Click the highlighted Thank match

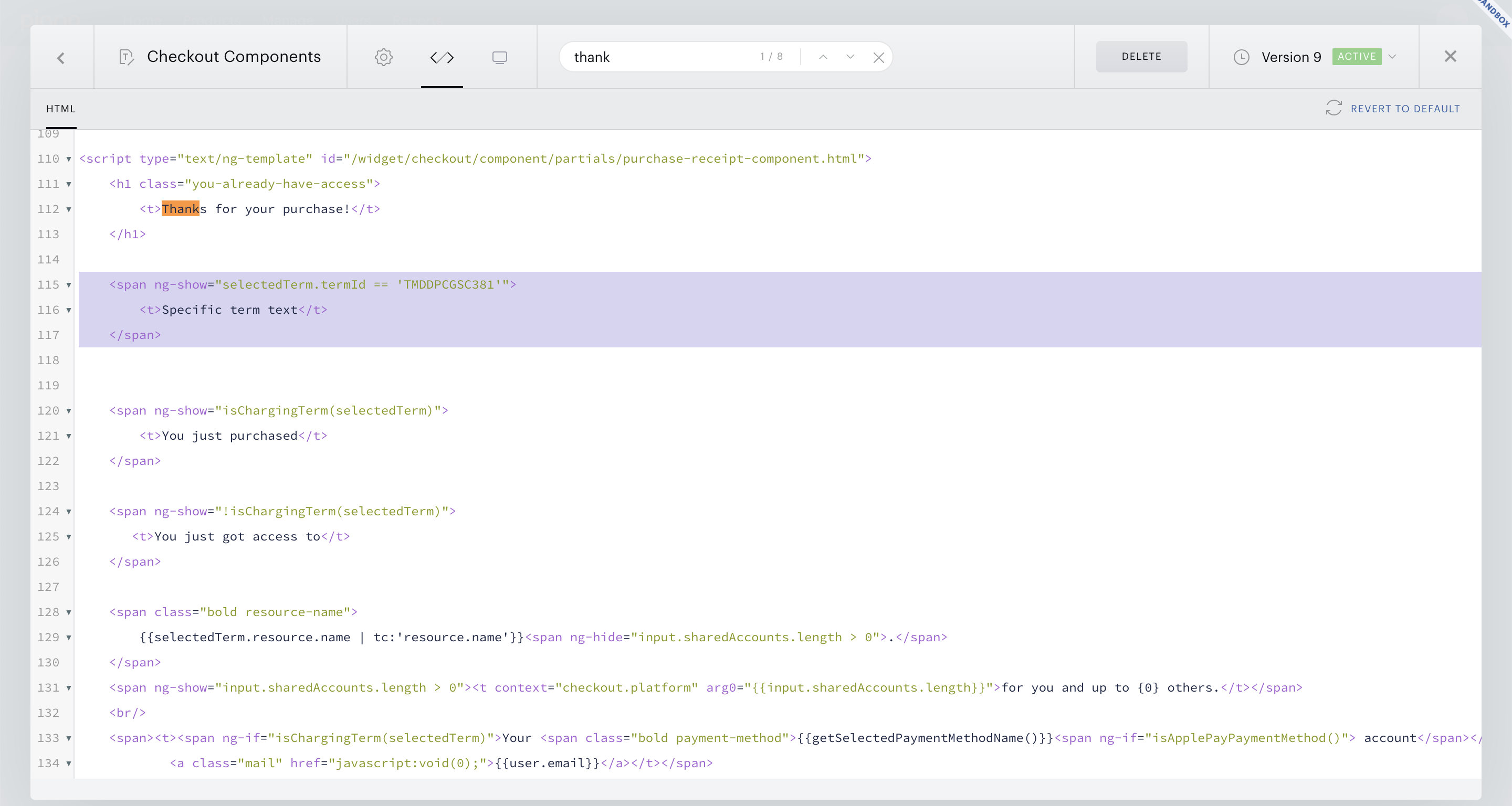(180, 209)
